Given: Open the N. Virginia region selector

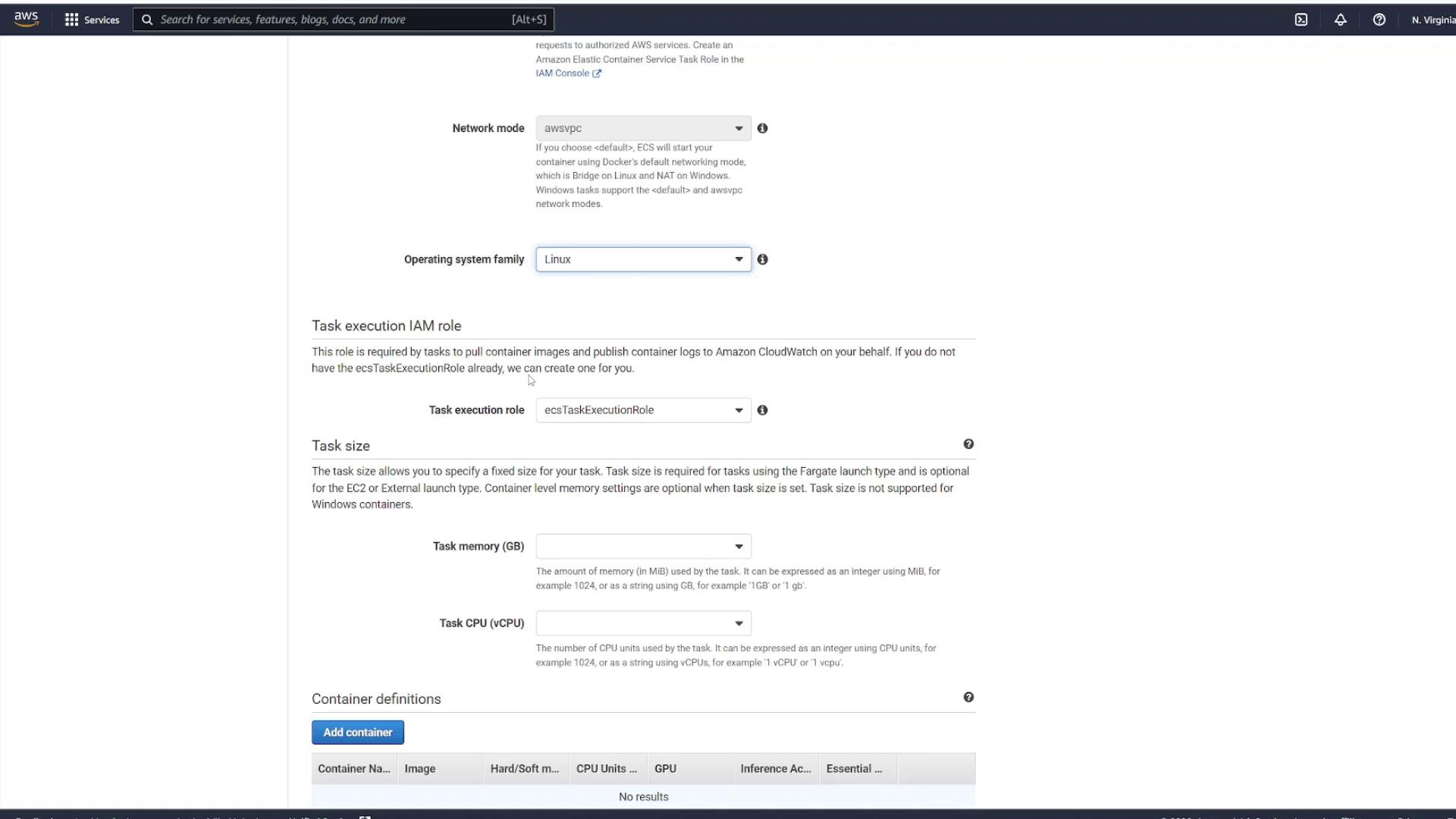Looking at the screenshot, I should click(1432, 20).
